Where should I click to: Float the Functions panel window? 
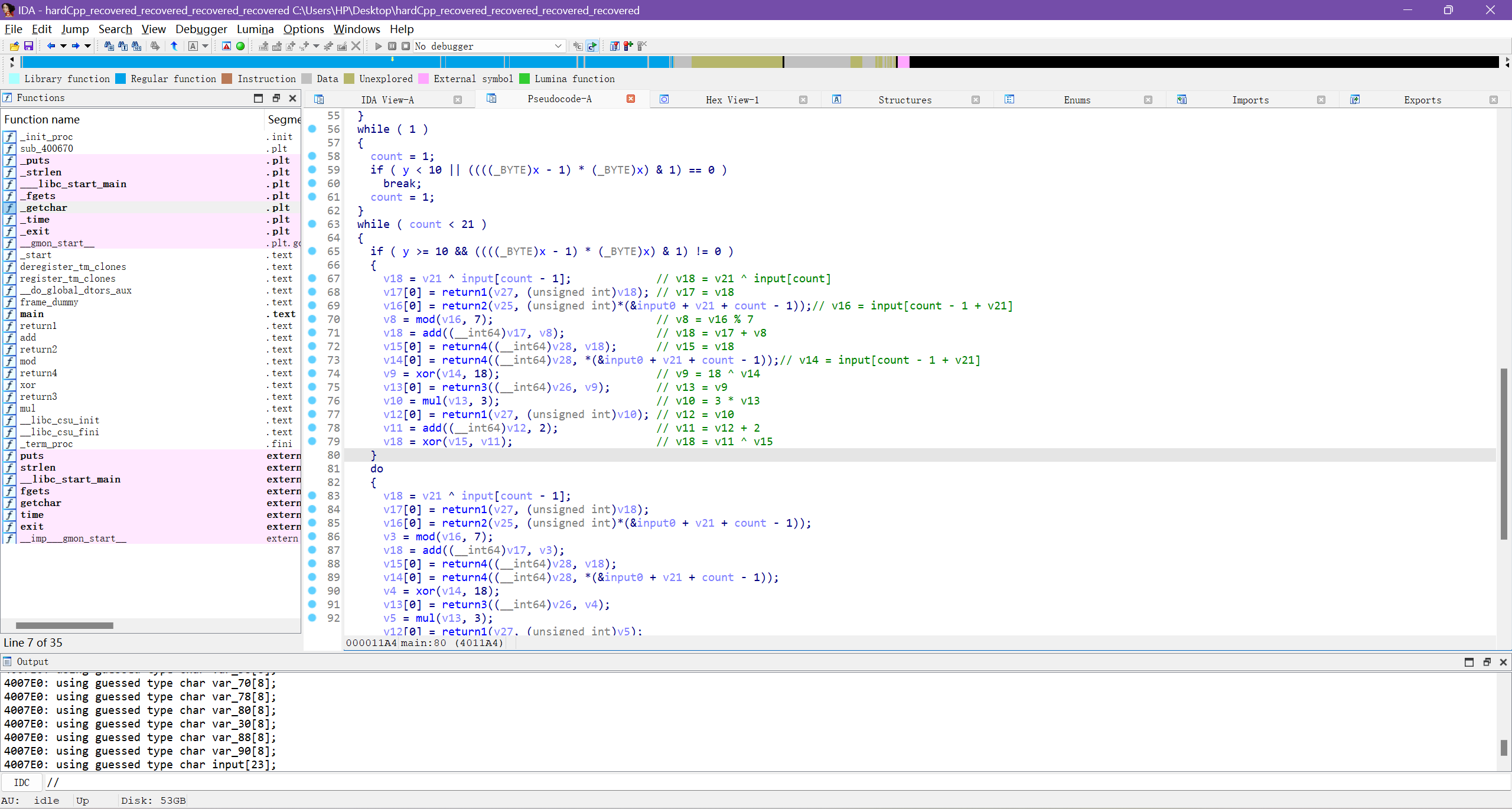(276, 98)
